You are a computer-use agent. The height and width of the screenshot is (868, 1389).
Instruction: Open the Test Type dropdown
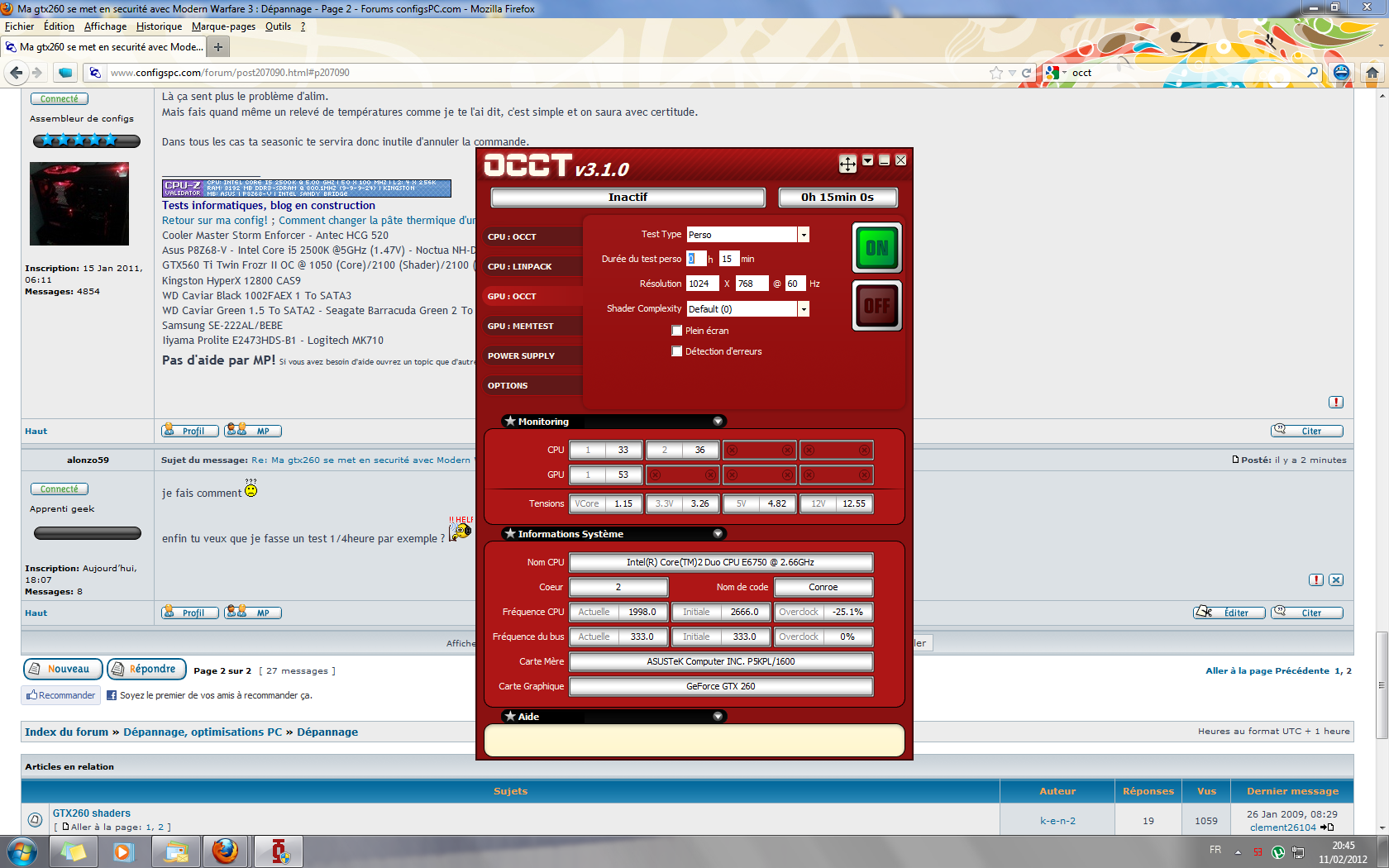[x=803, y=235]
